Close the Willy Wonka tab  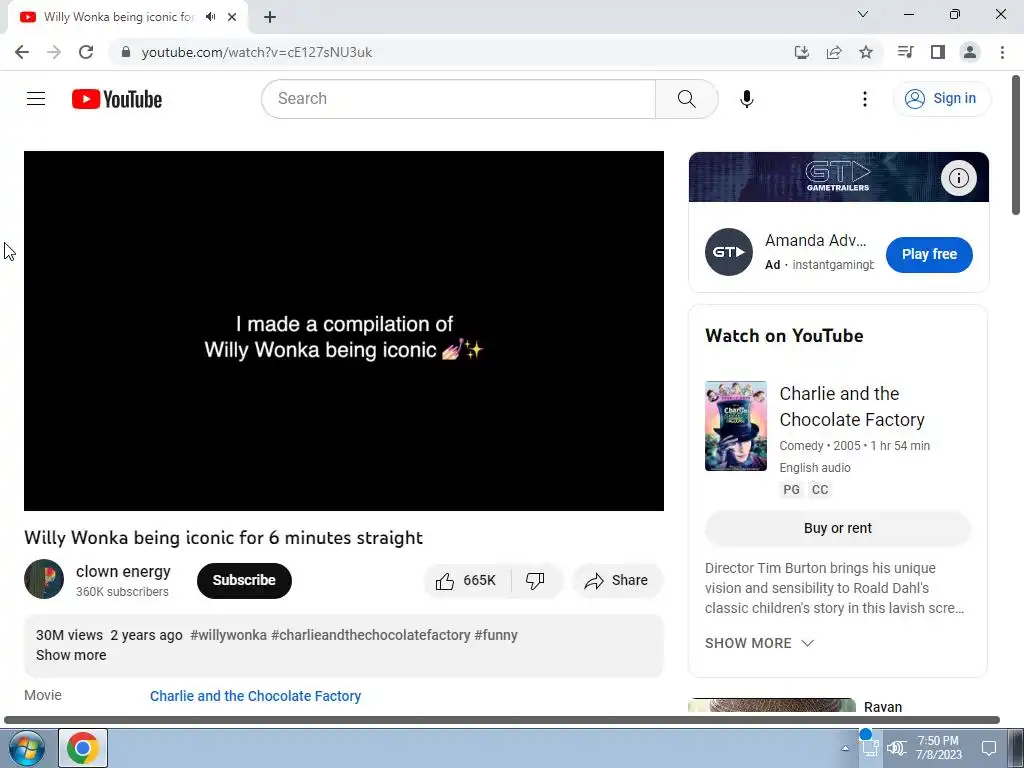pyautogui.click(x=232, y=17)
